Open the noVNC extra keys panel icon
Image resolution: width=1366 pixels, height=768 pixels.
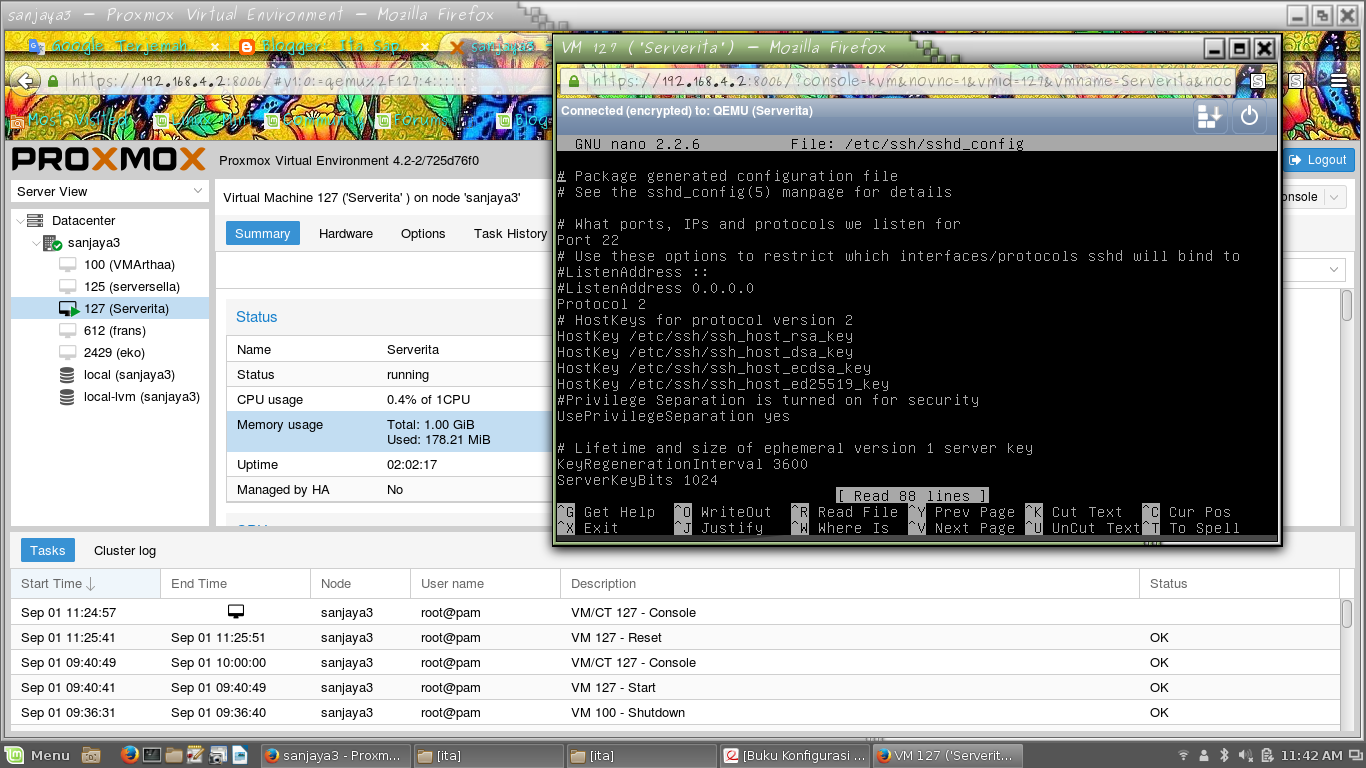pos(1210,116)
